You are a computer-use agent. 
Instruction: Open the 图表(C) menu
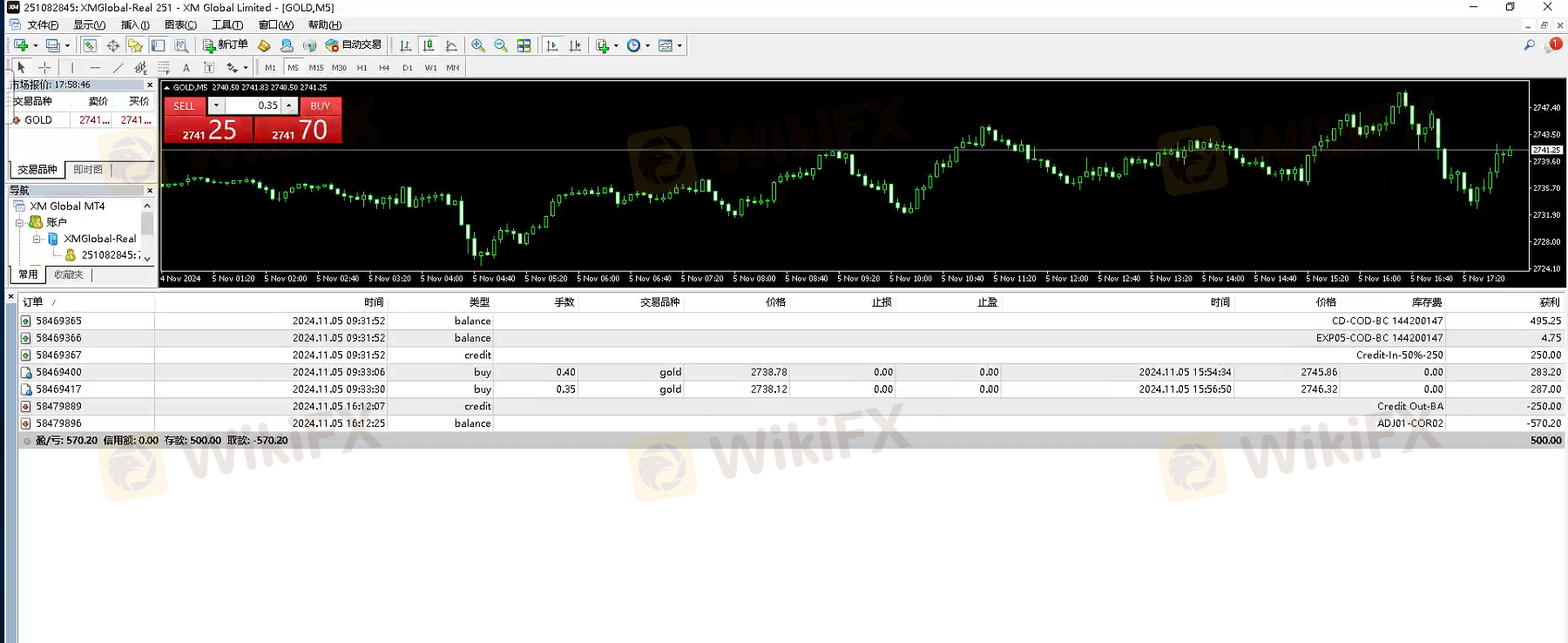pyautogui.click(x=180, y=24)
